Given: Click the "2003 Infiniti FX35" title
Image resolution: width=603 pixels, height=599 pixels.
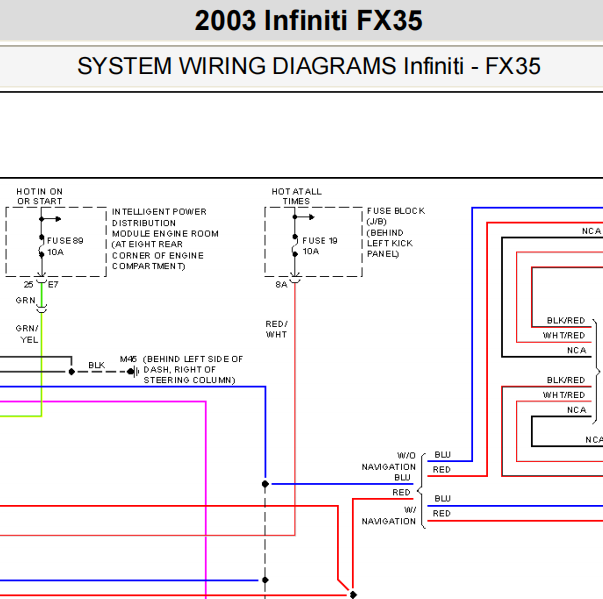Looking at the screenshot, I should pos(308,20).
